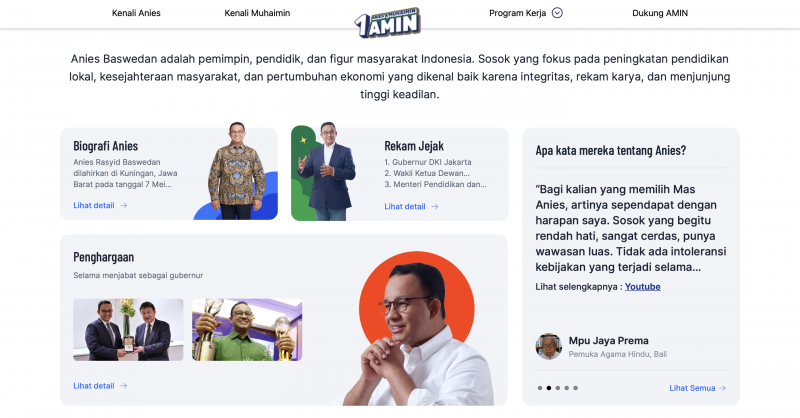Click the Lihat Semua arrow icon
800x418 pixels.
click(x=722, y=388)
